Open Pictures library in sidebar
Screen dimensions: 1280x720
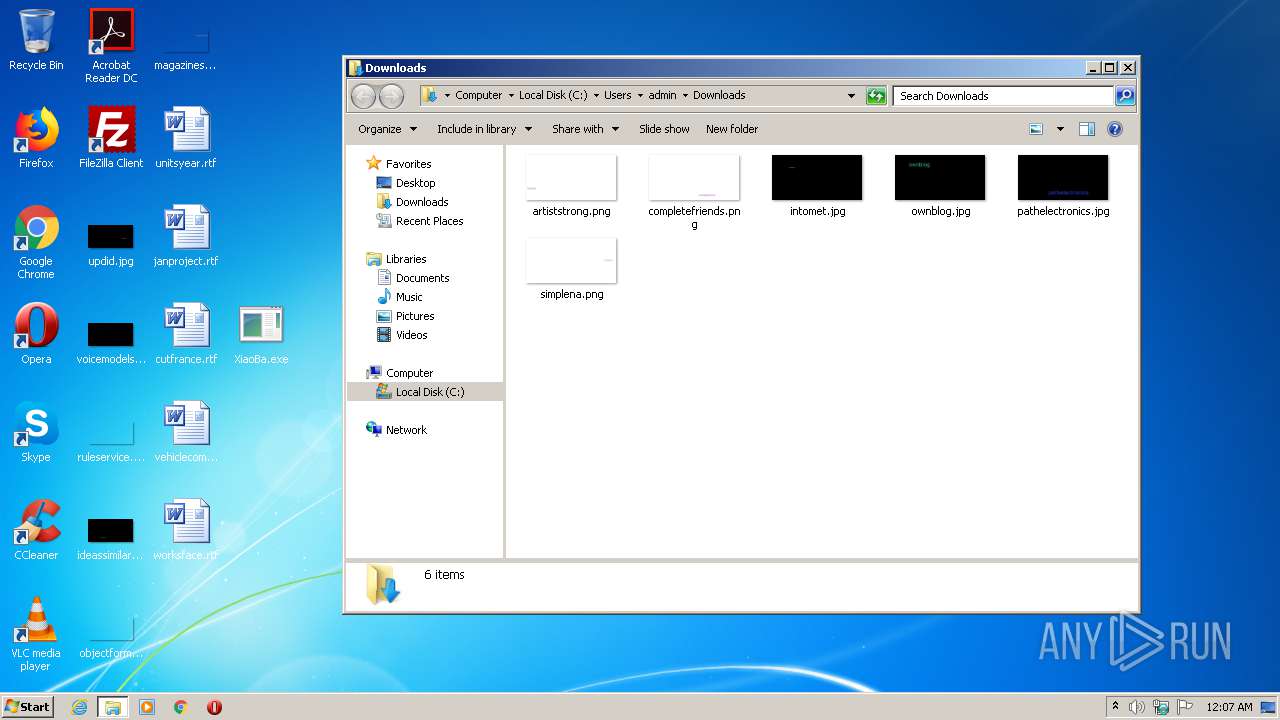point(405,316)
